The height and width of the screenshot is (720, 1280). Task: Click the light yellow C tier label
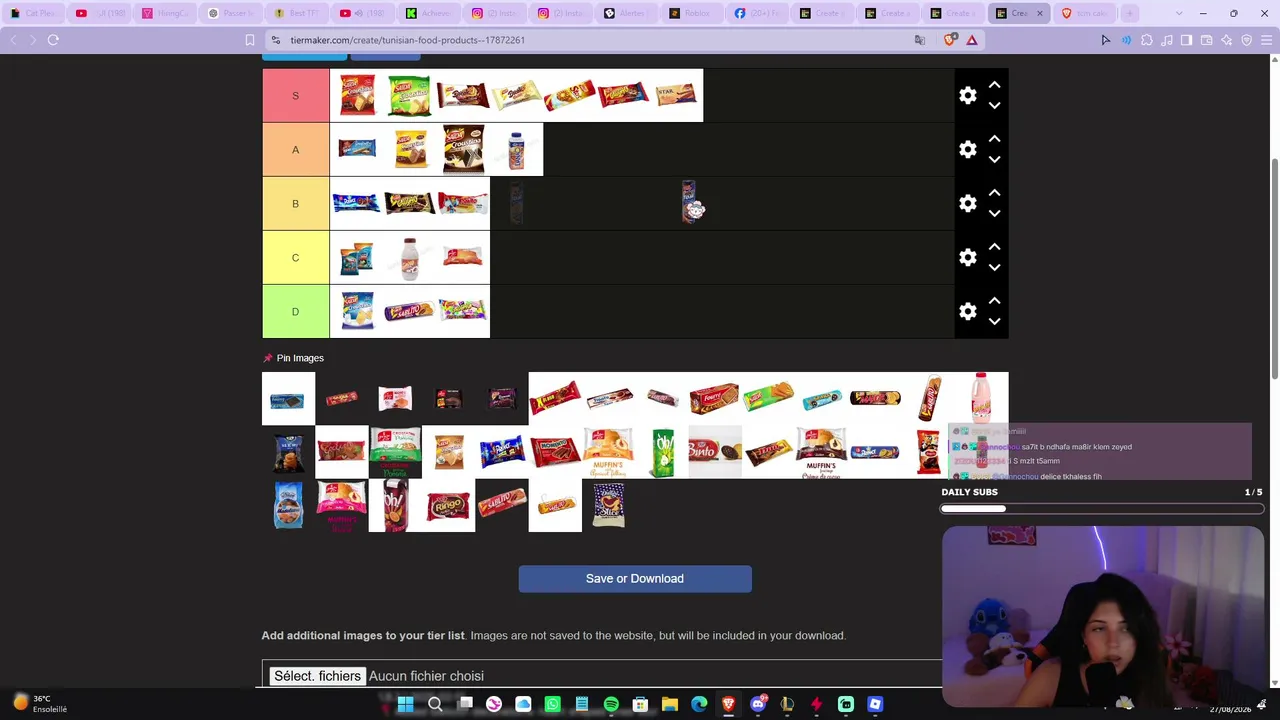[x=295, y=257]
